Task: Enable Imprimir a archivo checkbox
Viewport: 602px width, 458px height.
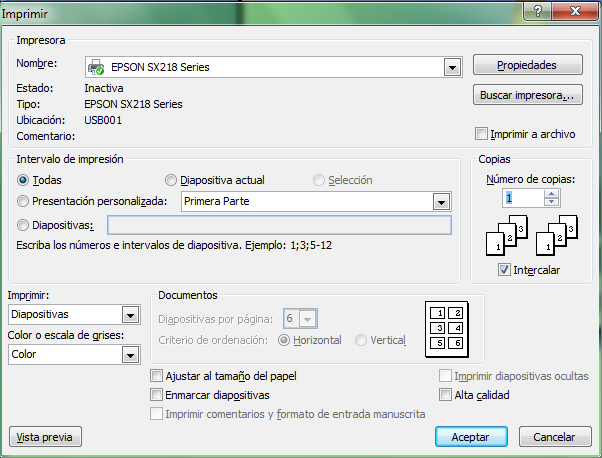Action: point(482,134)
